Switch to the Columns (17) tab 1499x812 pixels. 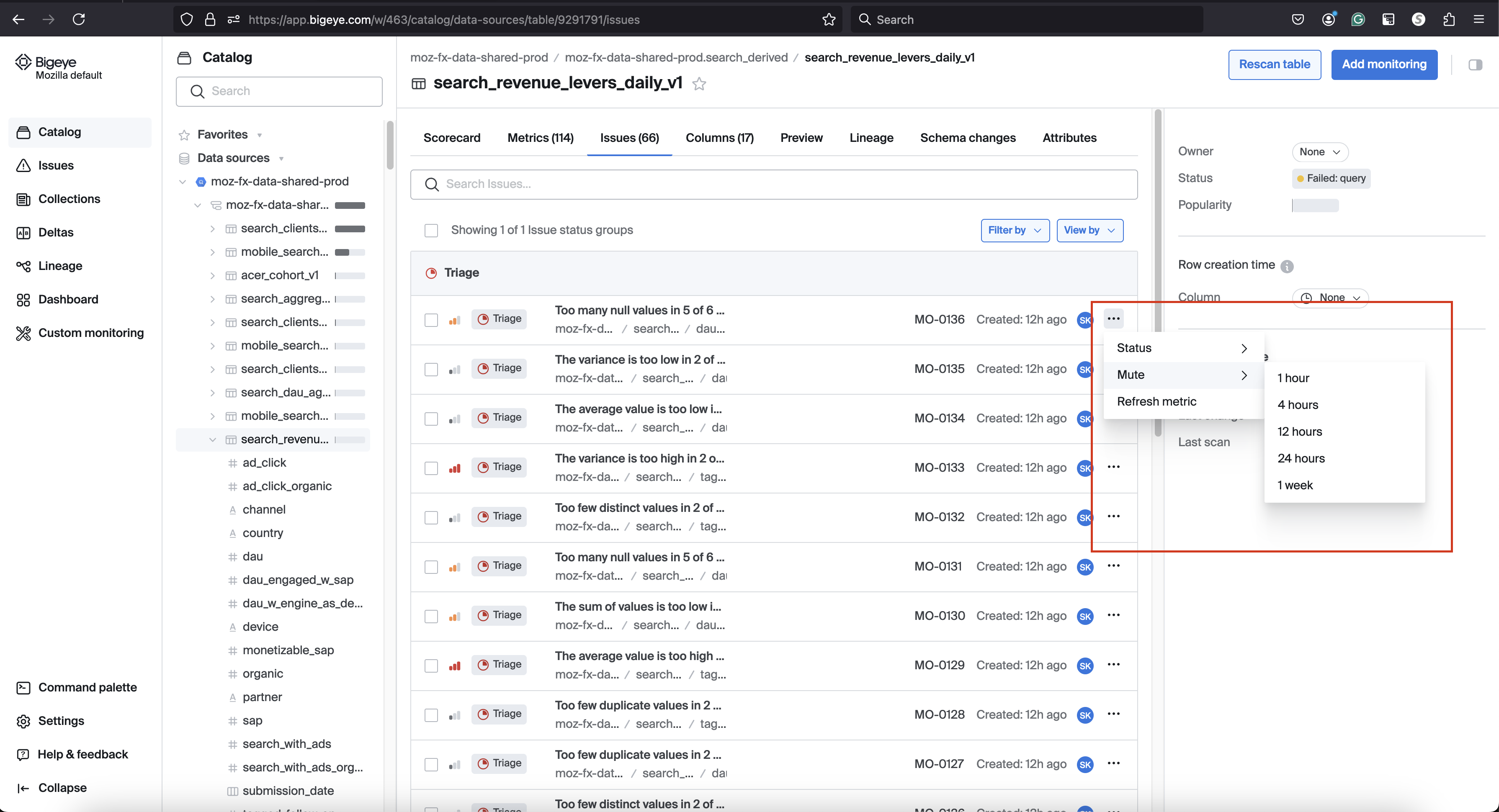point(719,138)
